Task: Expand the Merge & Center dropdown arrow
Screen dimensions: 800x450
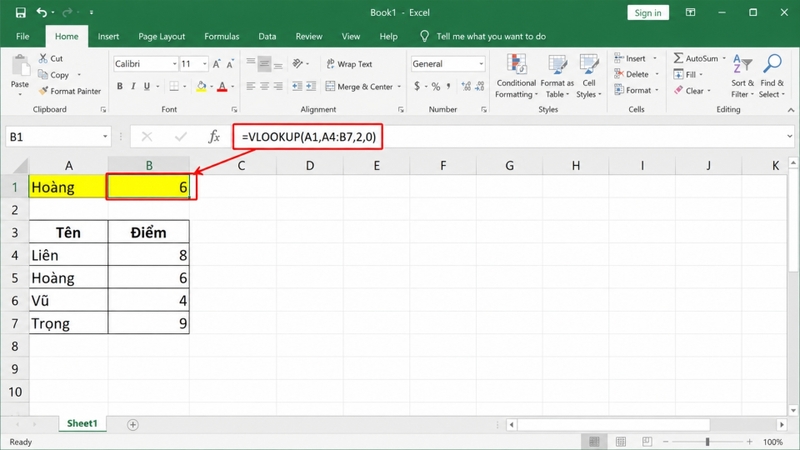Action: click(x=399, y=87)
